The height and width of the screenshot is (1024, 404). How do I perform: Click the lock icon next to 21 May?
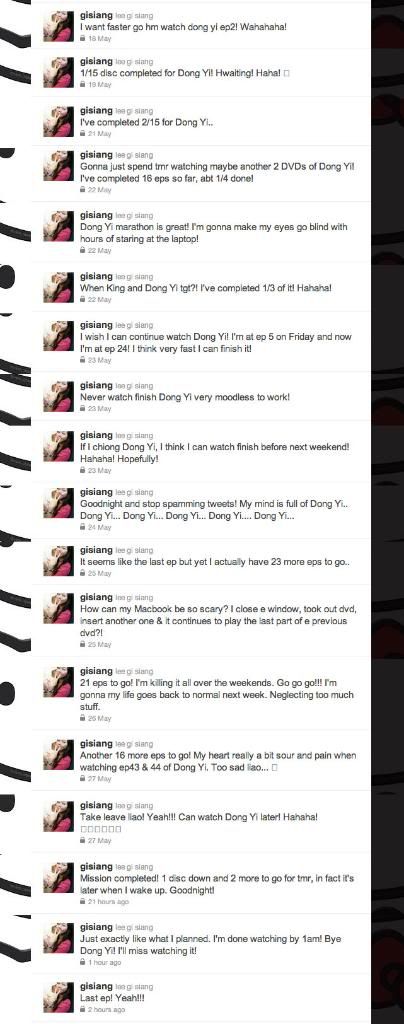click(x=82, y=134)
